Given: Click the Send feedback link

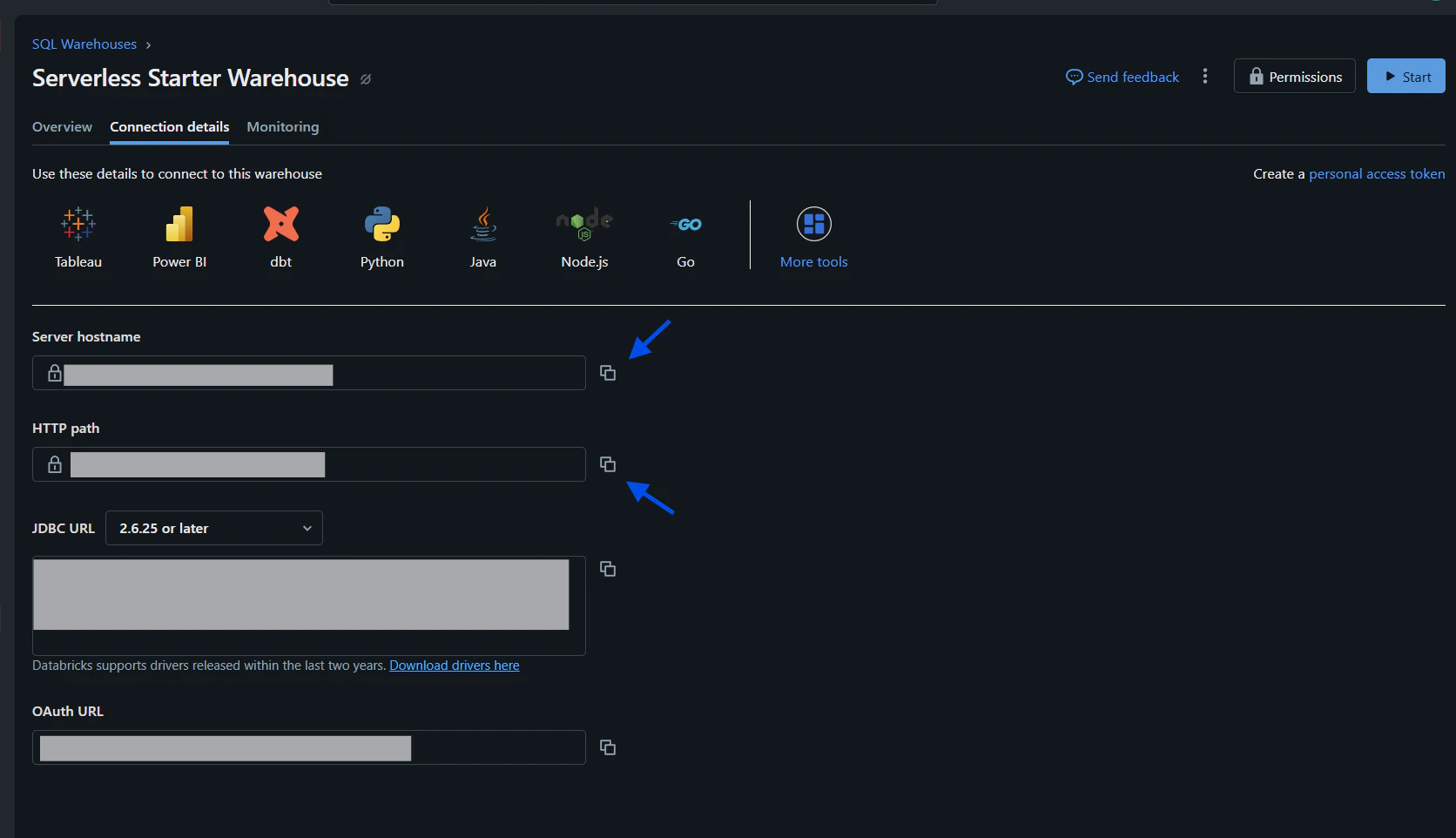Looking at the screenshot, I should pos(1122,77).
